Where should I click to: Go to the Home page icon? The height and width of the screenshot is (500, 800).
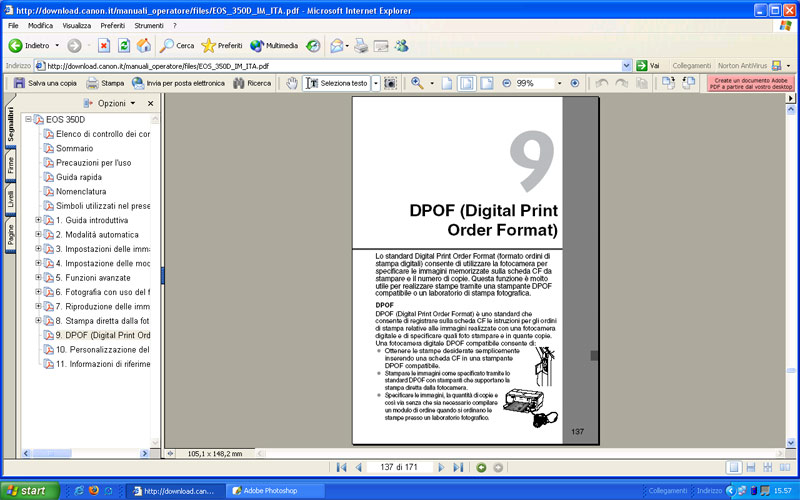coord(144,46)
